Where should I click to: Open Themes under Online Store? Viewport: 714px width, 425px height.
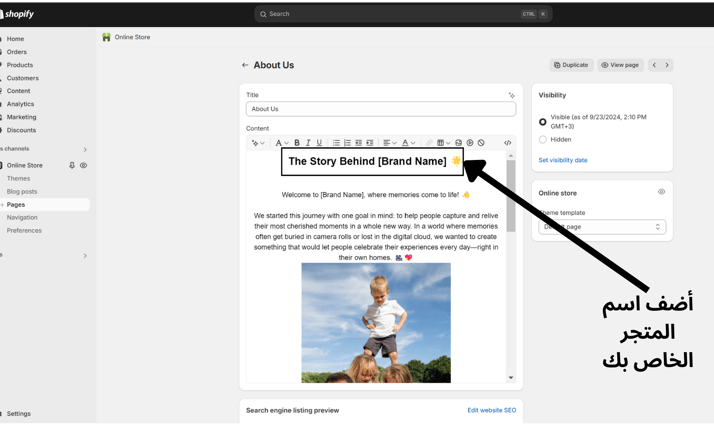point(18,179)
